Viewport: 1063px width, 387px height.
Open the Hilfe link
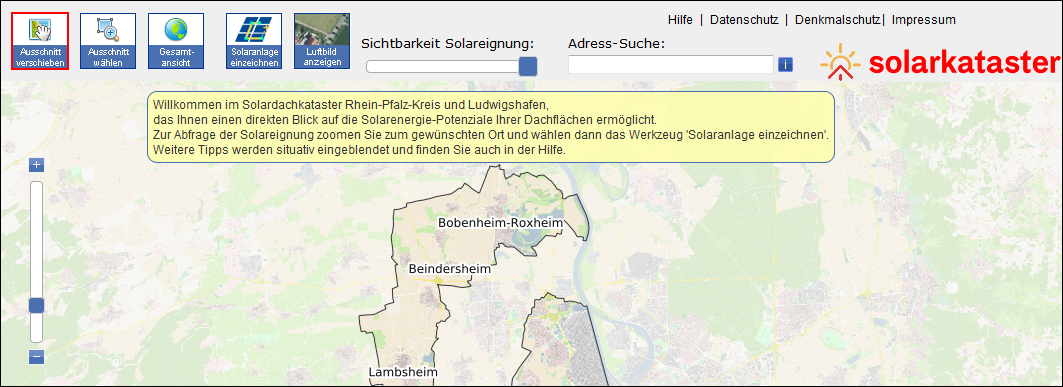pyautogui.click(x=680, y=20)
